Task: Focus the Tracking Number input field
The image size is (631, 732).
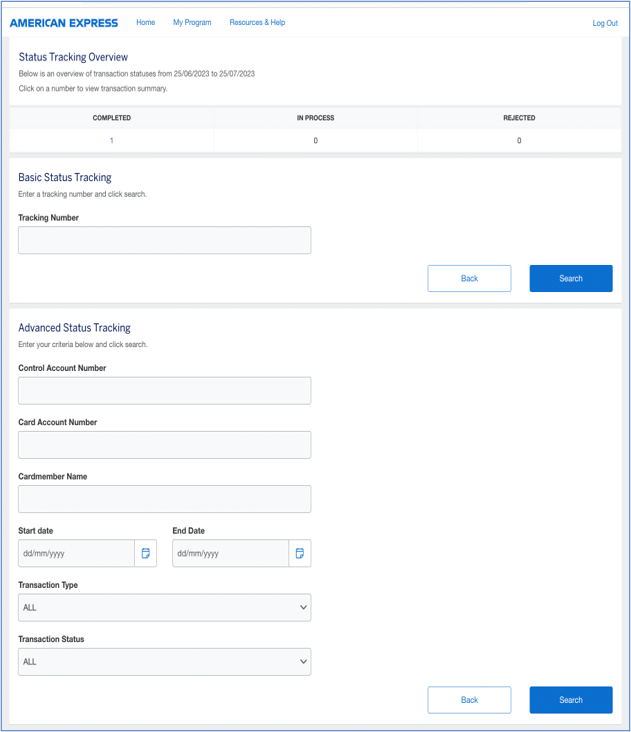Action: pos(164,240)
